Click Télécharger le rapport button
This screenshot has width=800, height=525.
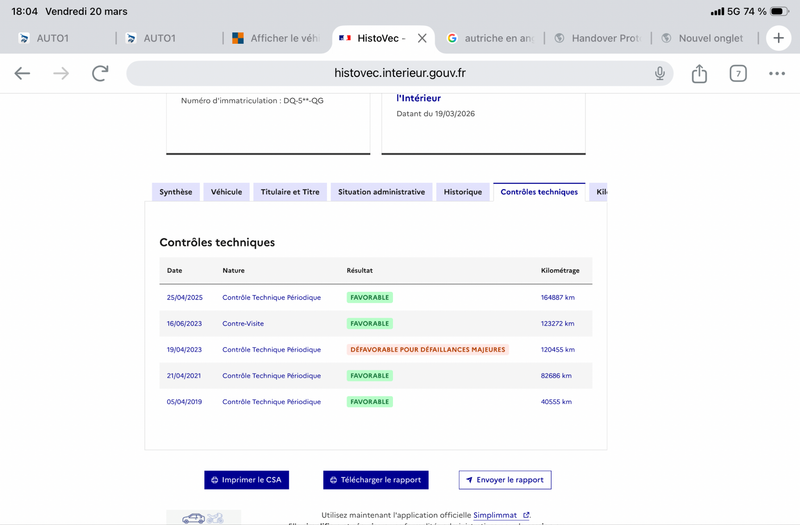point(376,480)
